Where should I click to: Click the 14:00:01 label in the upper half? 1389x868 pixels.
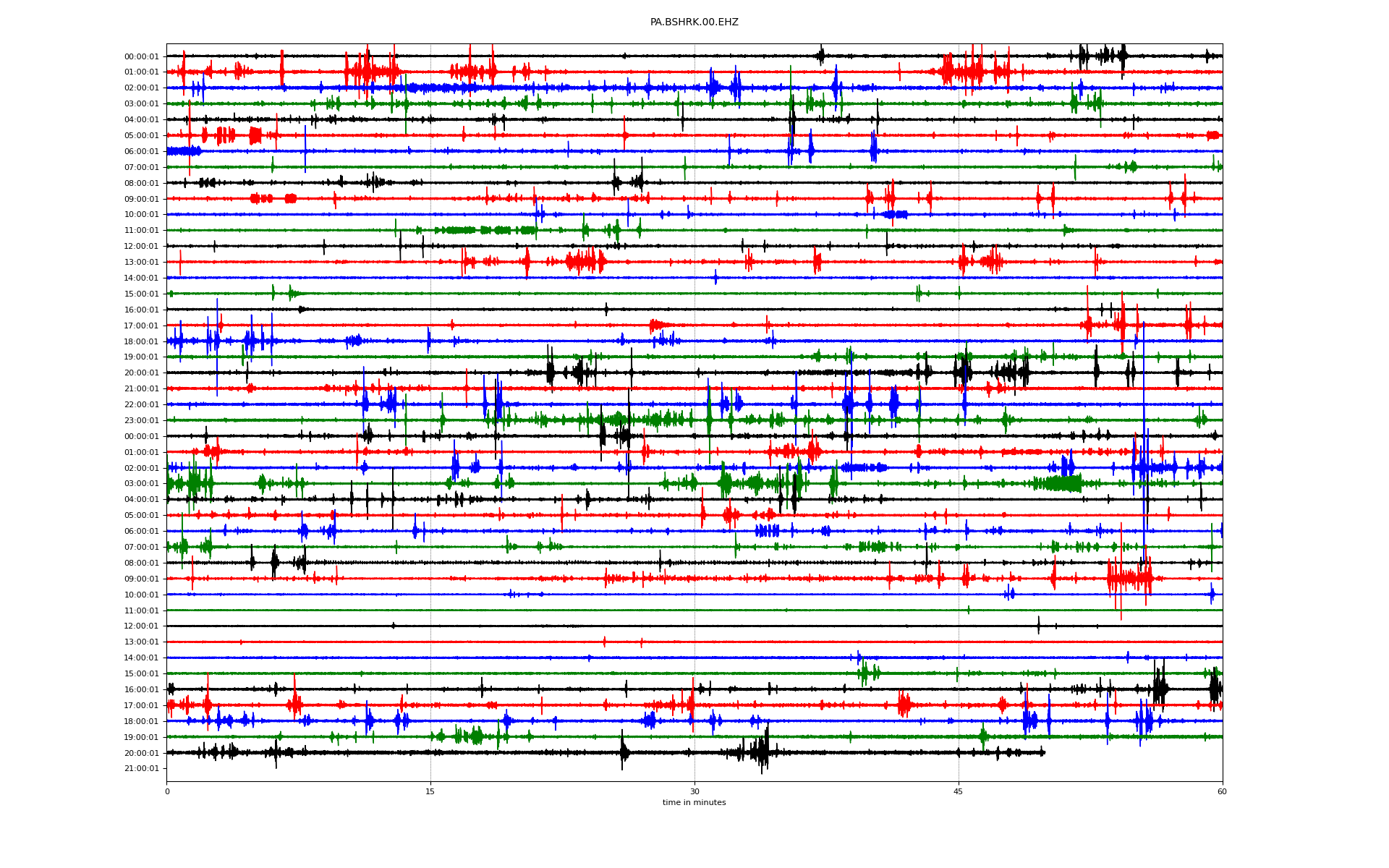[141, 278]
